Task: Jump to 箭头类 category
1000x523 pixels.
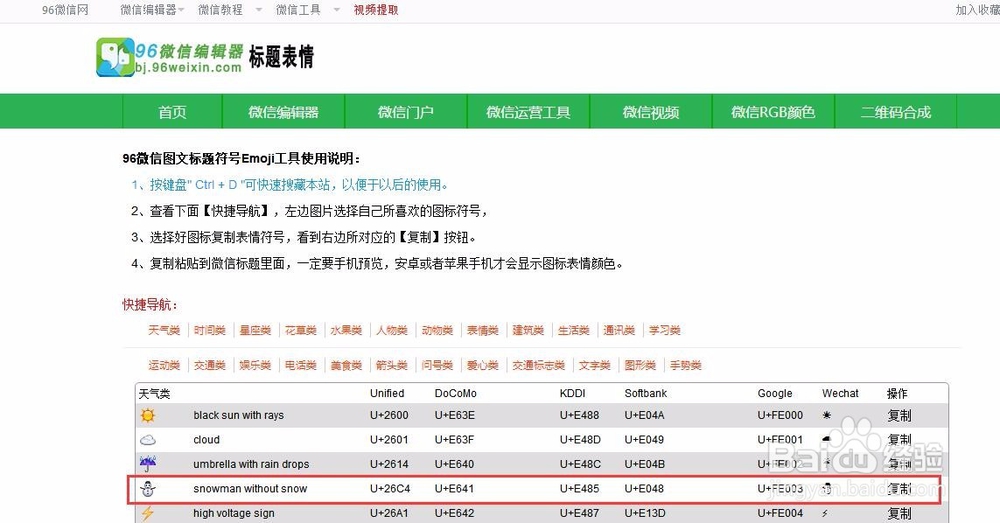Action: tap(392, 365)
